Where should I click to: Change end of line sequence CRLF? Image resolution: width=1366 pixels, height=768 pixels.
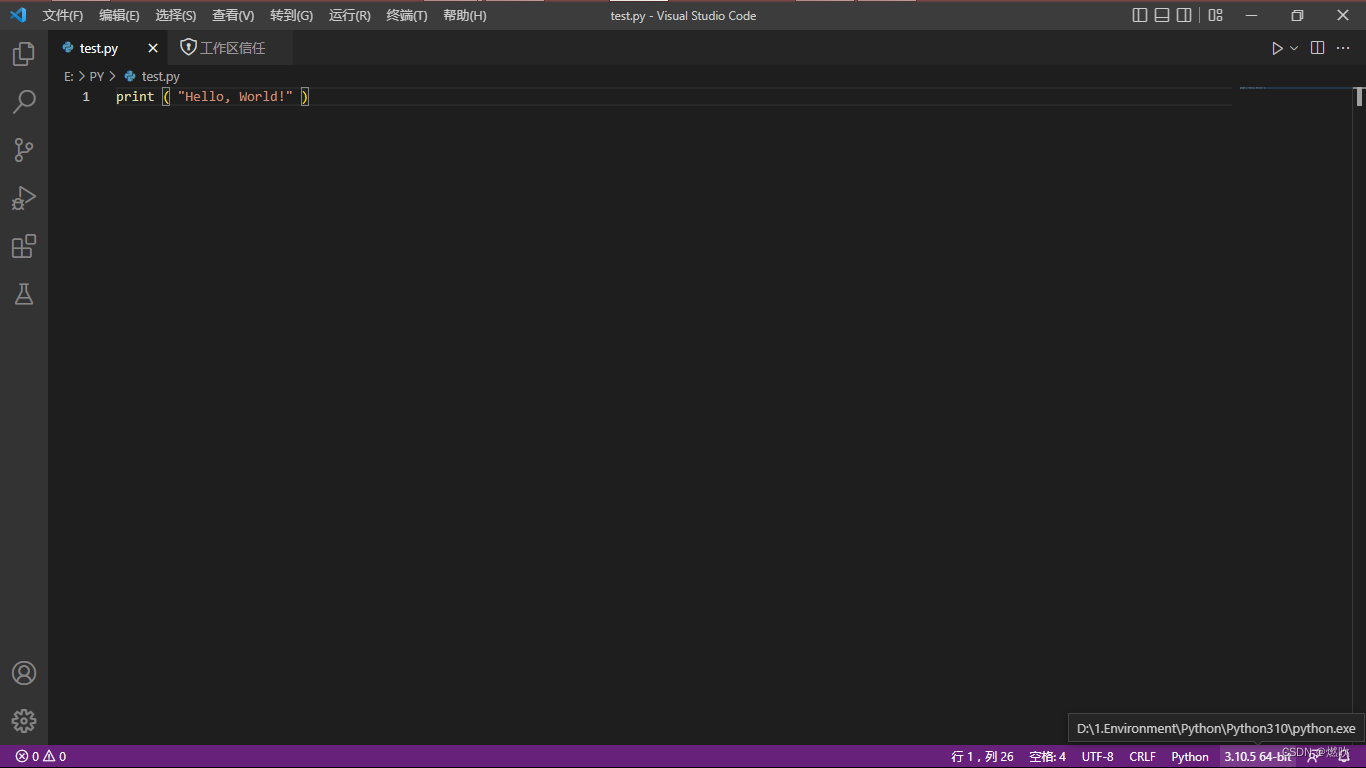(1142, 757)
